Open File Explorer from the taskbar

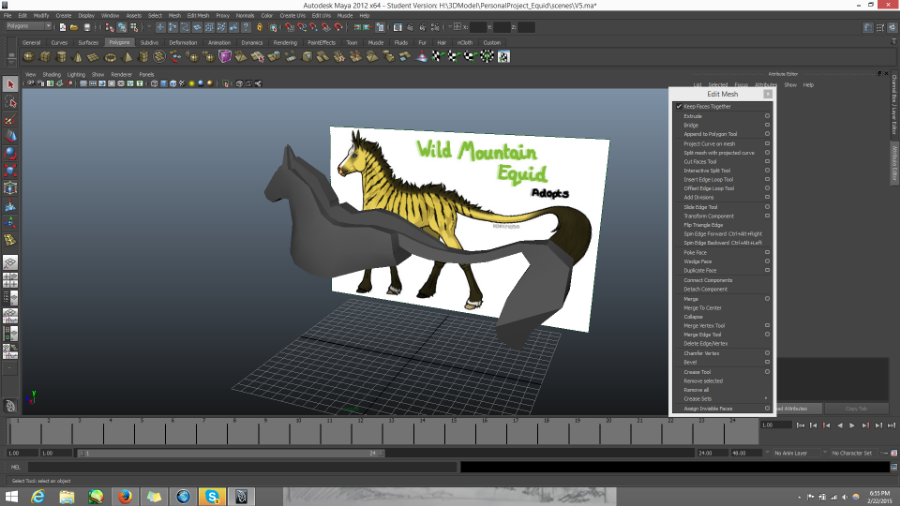[x=67, y=497]
